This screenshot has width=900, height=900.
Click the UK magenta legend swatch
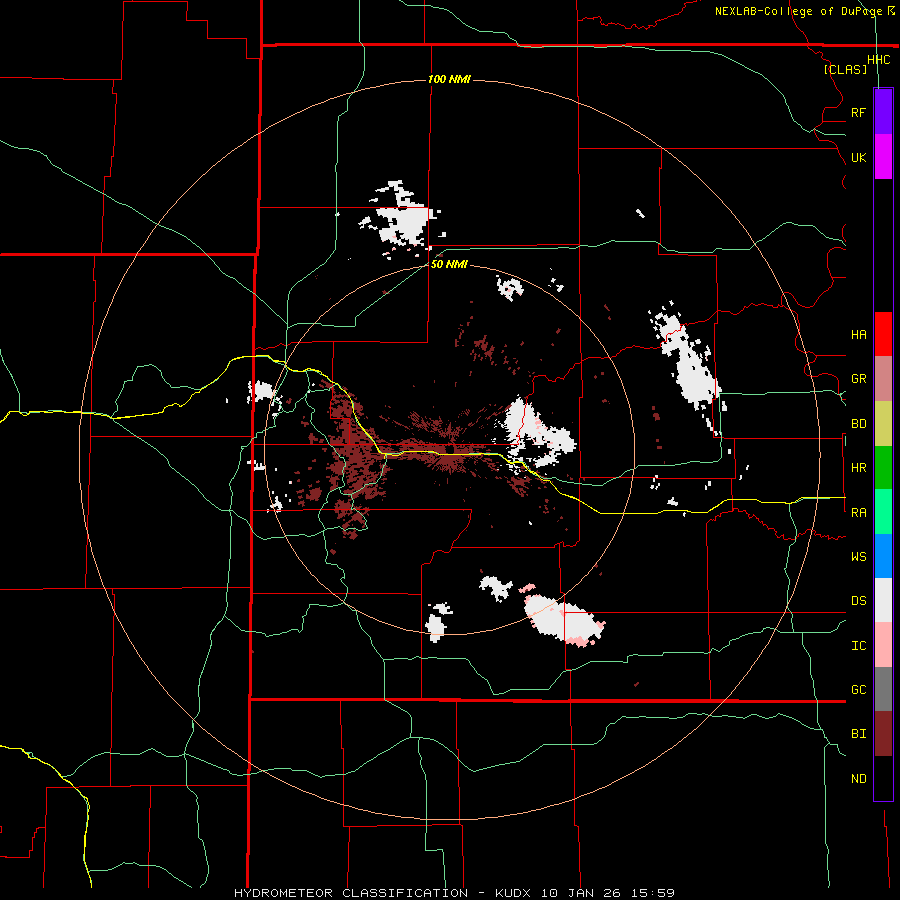click(883, 157)
